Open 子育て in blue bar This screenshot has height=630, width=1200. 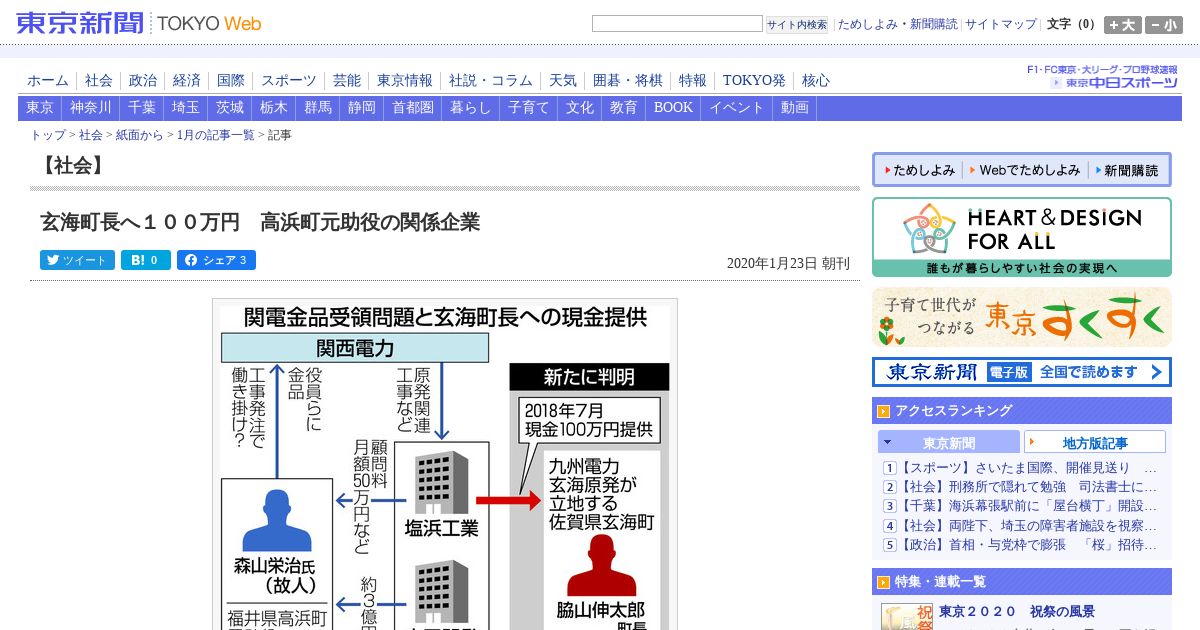tap(529, 108)
